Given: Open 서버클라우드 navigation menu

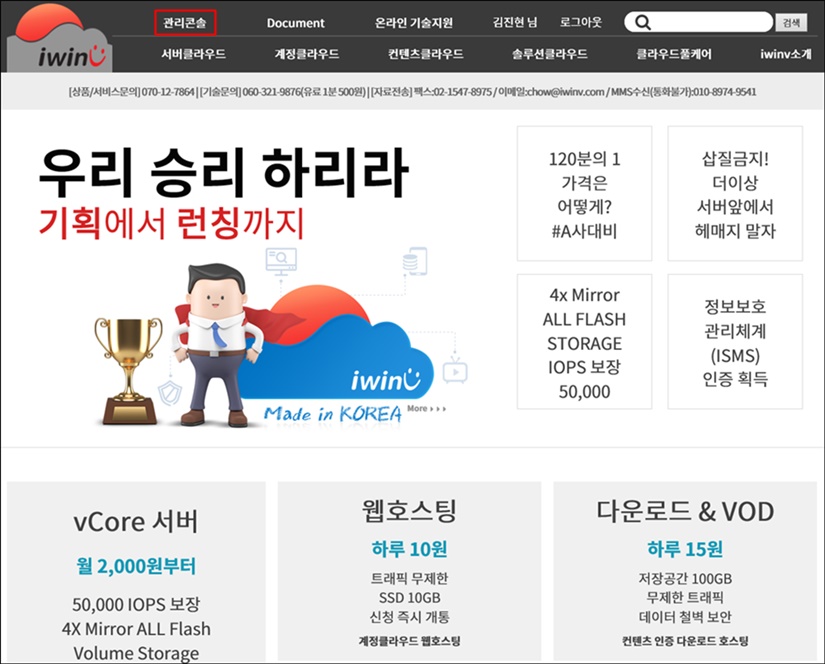Looking at the screenshot, I should pos(193,54).
